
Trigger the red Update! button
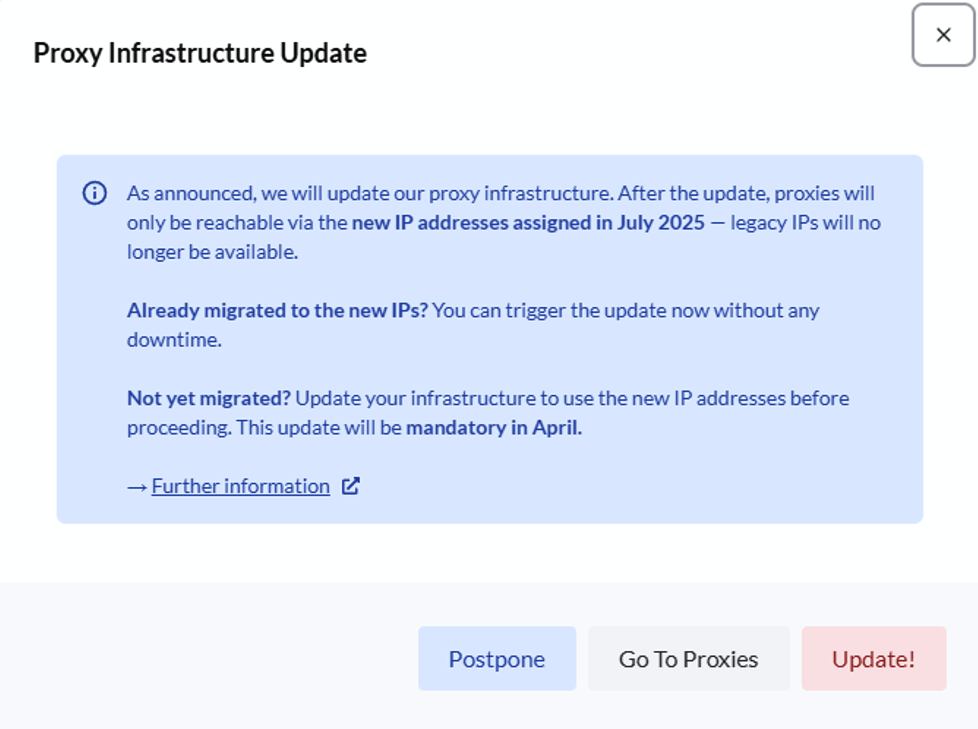[x=873, y=659]
